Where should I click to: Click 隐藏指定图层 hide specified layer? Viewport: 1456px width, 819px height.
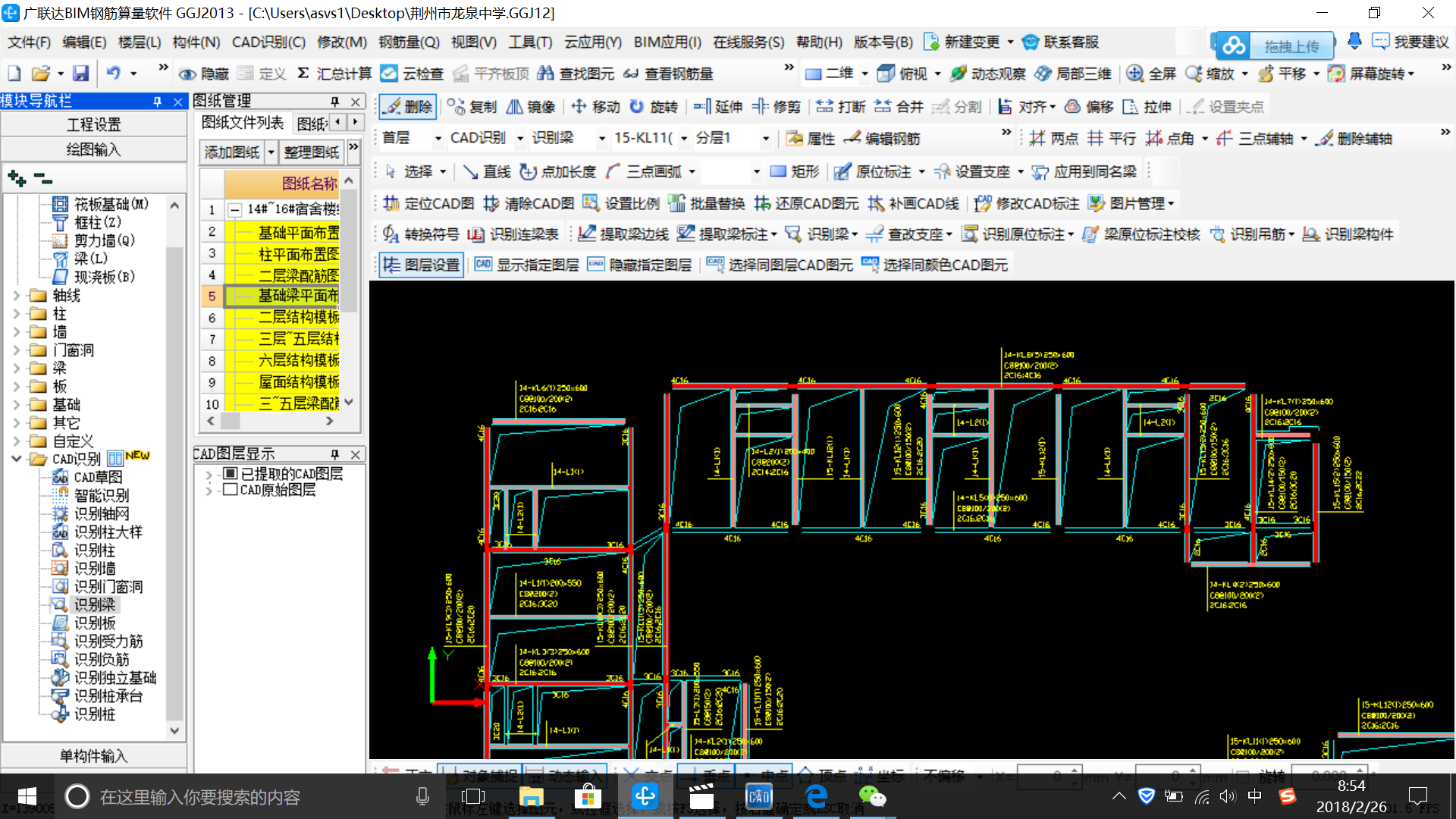639,265
